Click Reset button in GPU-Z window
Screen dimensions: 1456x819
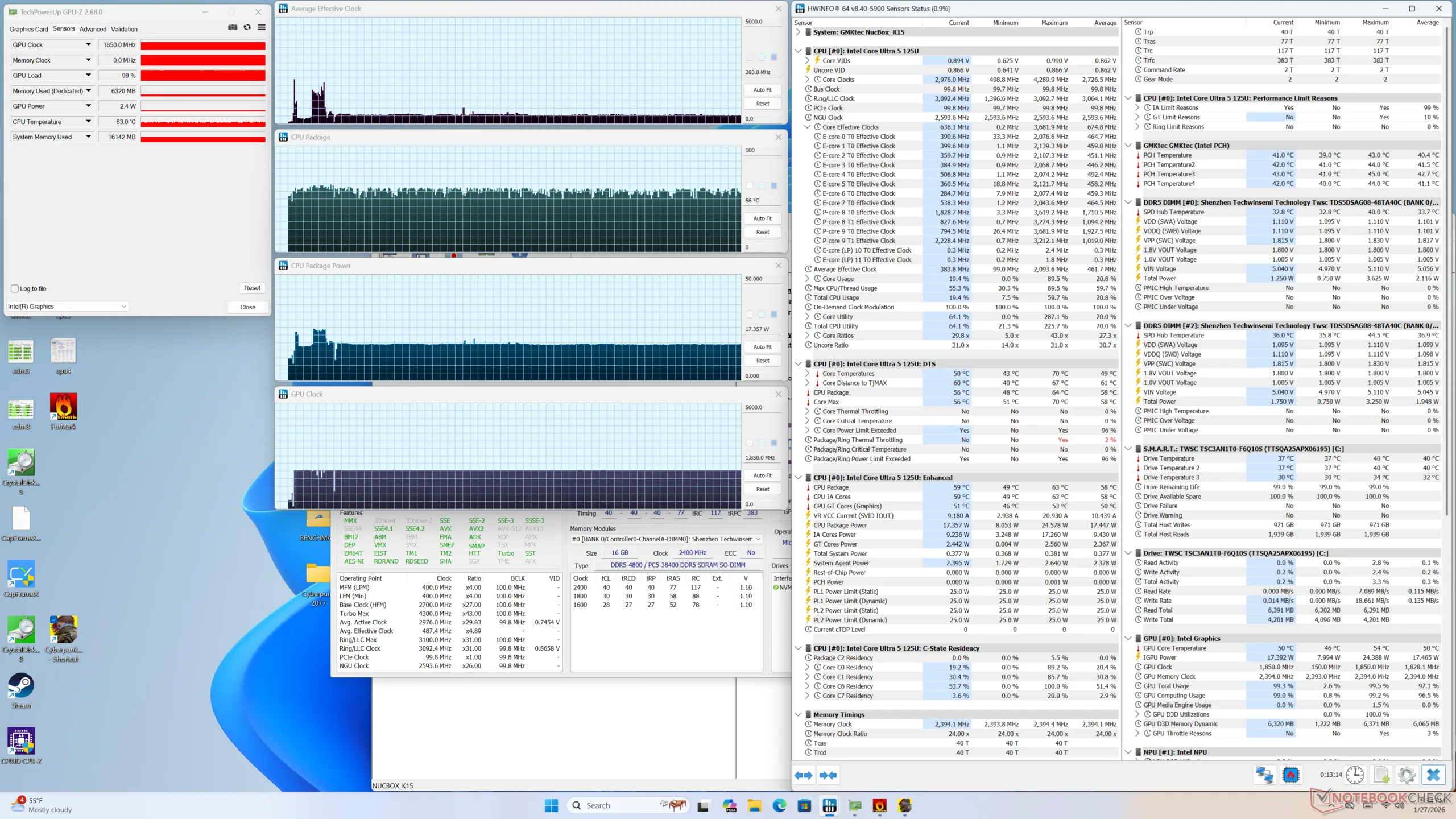[252, 288]
